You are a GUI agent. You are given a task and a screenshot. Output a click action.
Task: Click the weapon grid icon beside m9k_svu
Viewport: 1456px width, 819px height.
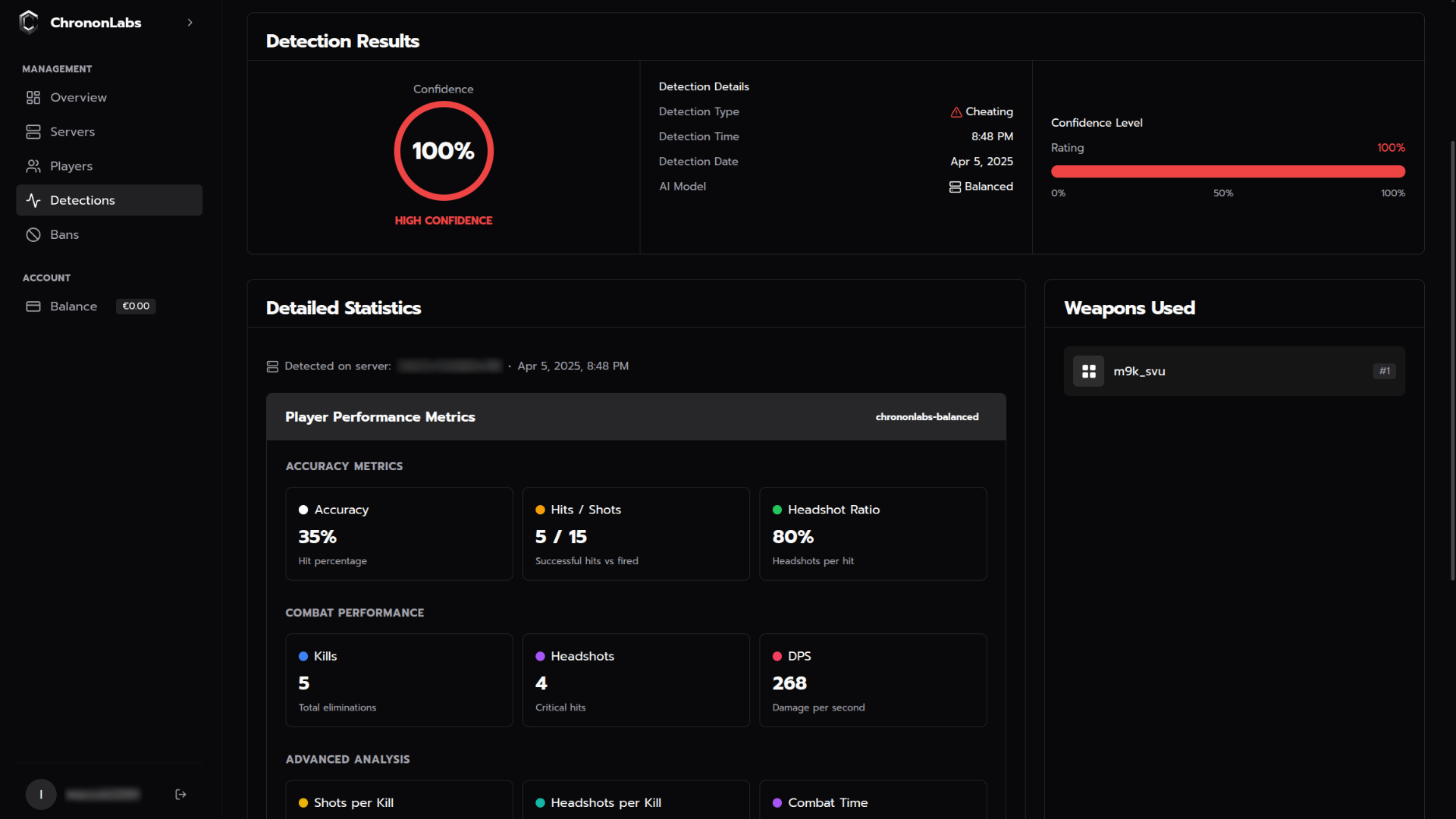[x=1088, y=371]
